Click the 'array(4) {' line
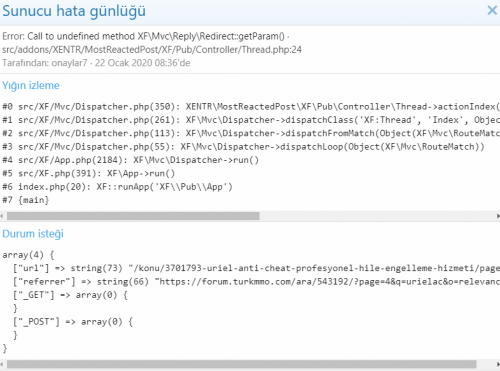The height and width of the screenshot is (371, 500). coord(28,255)
